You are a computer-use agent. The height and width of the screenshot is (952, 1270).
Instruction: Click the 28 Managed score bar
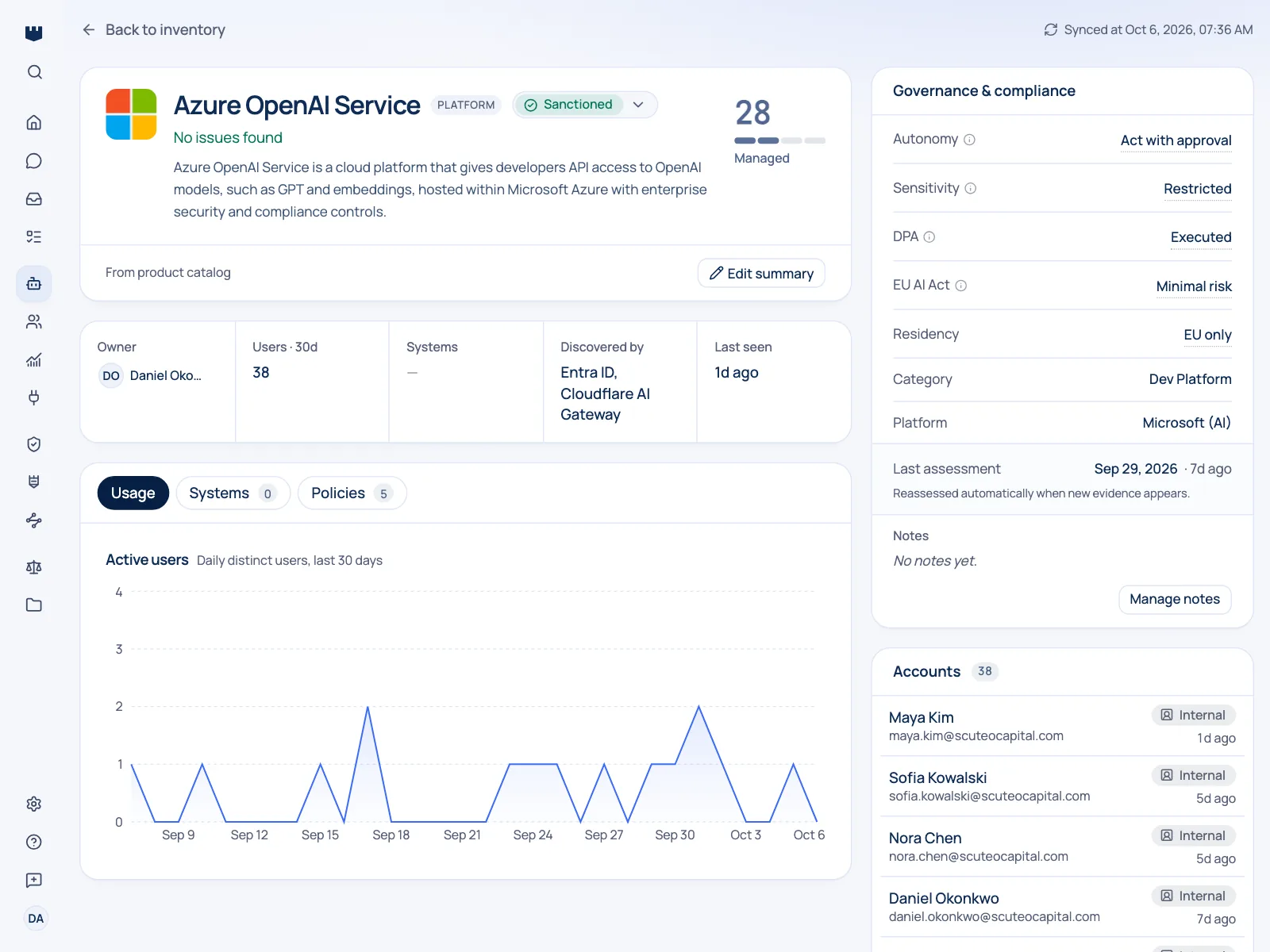[779, 140]
